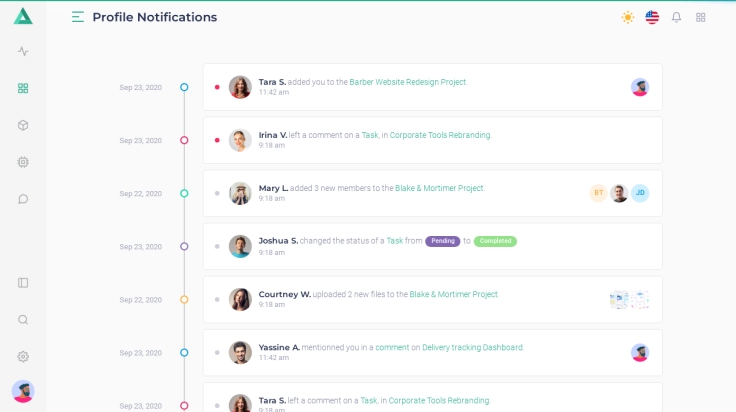Open the user profile avatar menu
Screen dimensions: 736x412
(23, 391)
